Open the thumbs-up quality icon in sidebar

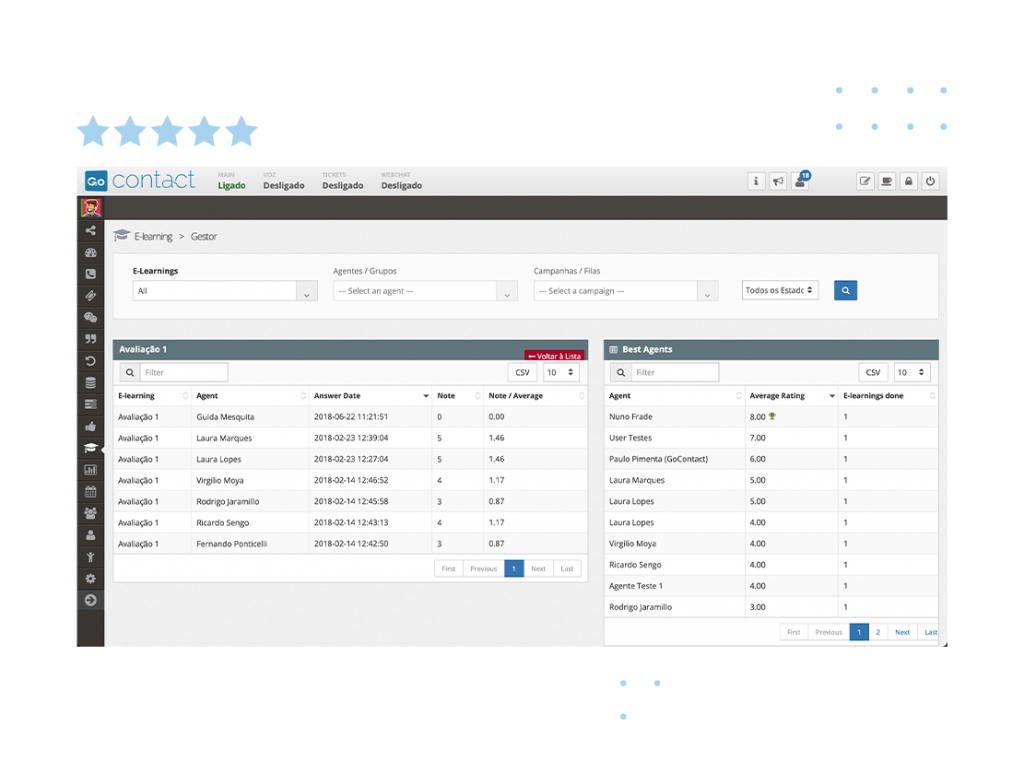tap(91, 427)
